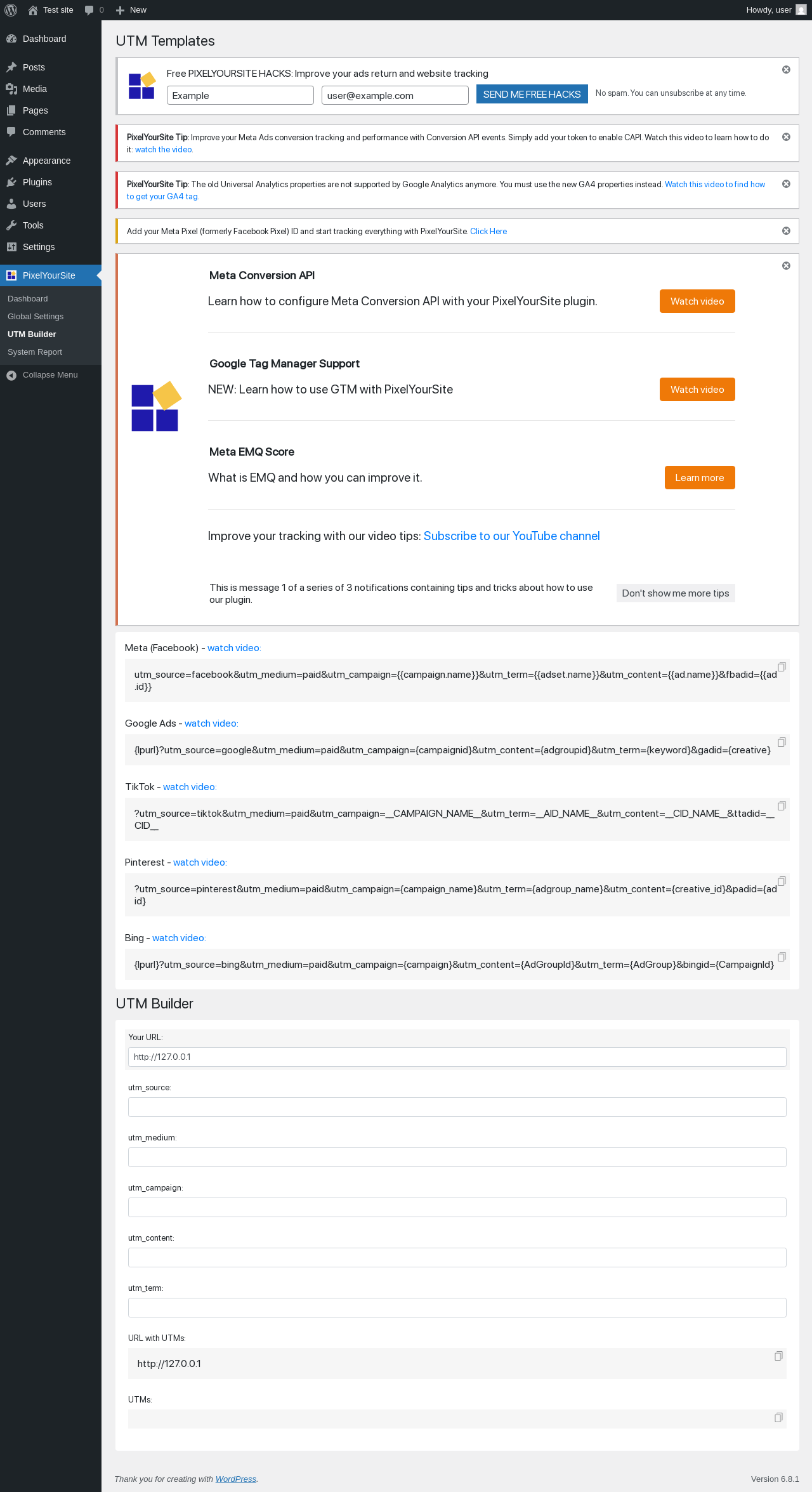Focus the utm_source input field
This screenshot has height=1492, width=812.
pyautogui.click(x=457, y=1107)
